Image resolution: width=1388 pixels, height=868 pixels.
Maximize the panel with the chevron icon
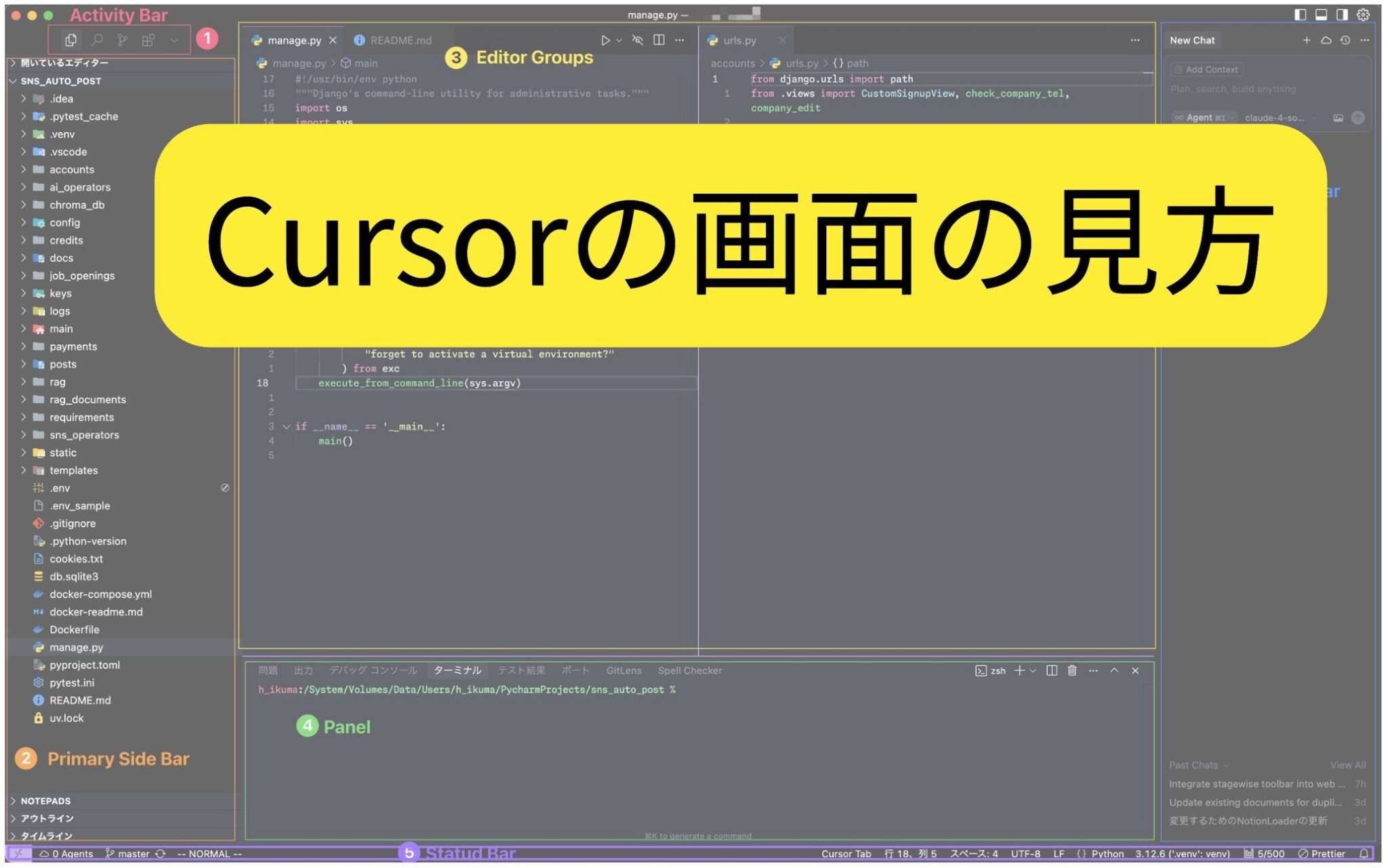[x=1115, y=671]
